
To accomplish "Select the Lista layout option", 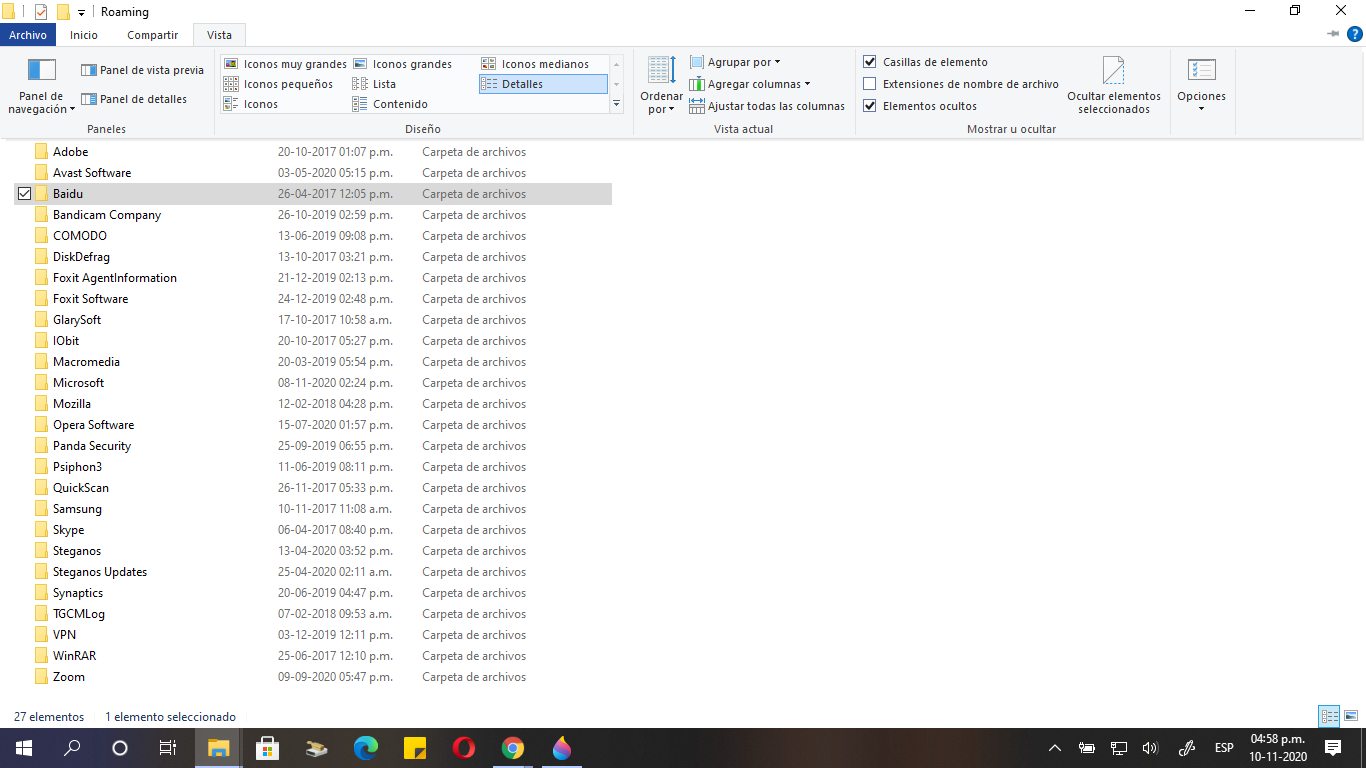I will [375, 84].
